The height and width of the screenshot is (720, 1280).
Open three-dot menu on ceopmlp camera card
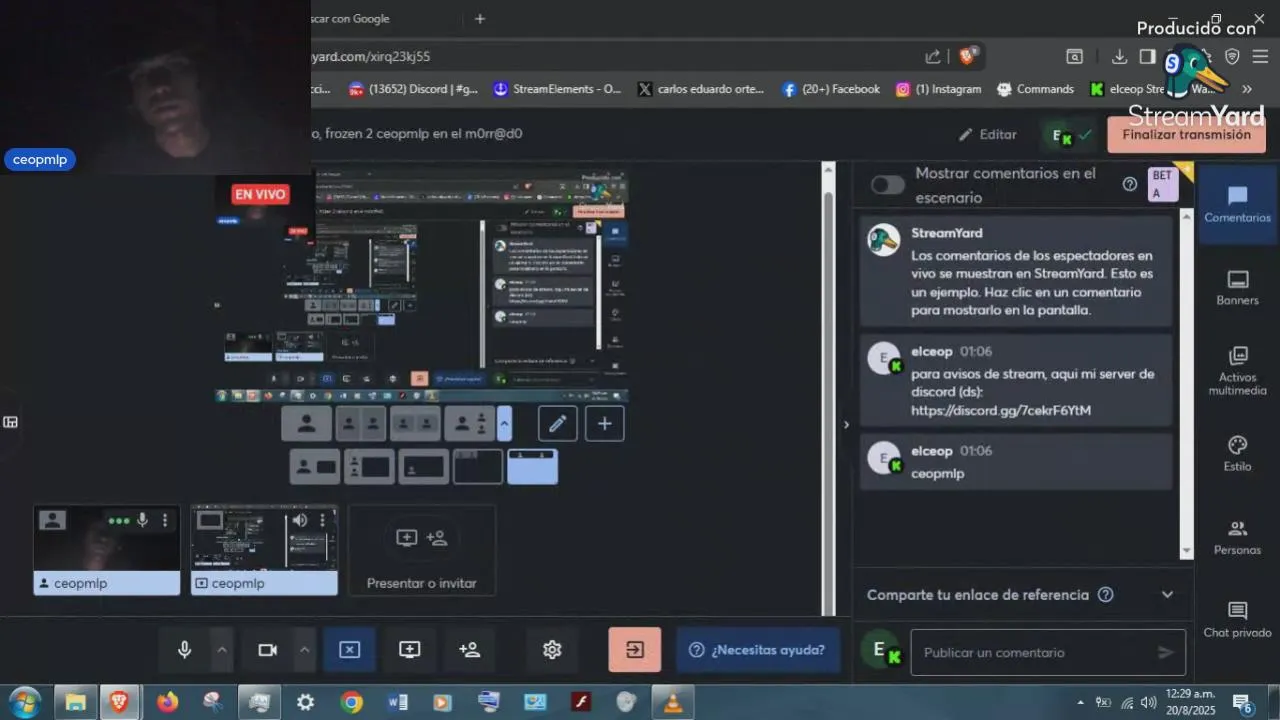(x=166, y=520)
